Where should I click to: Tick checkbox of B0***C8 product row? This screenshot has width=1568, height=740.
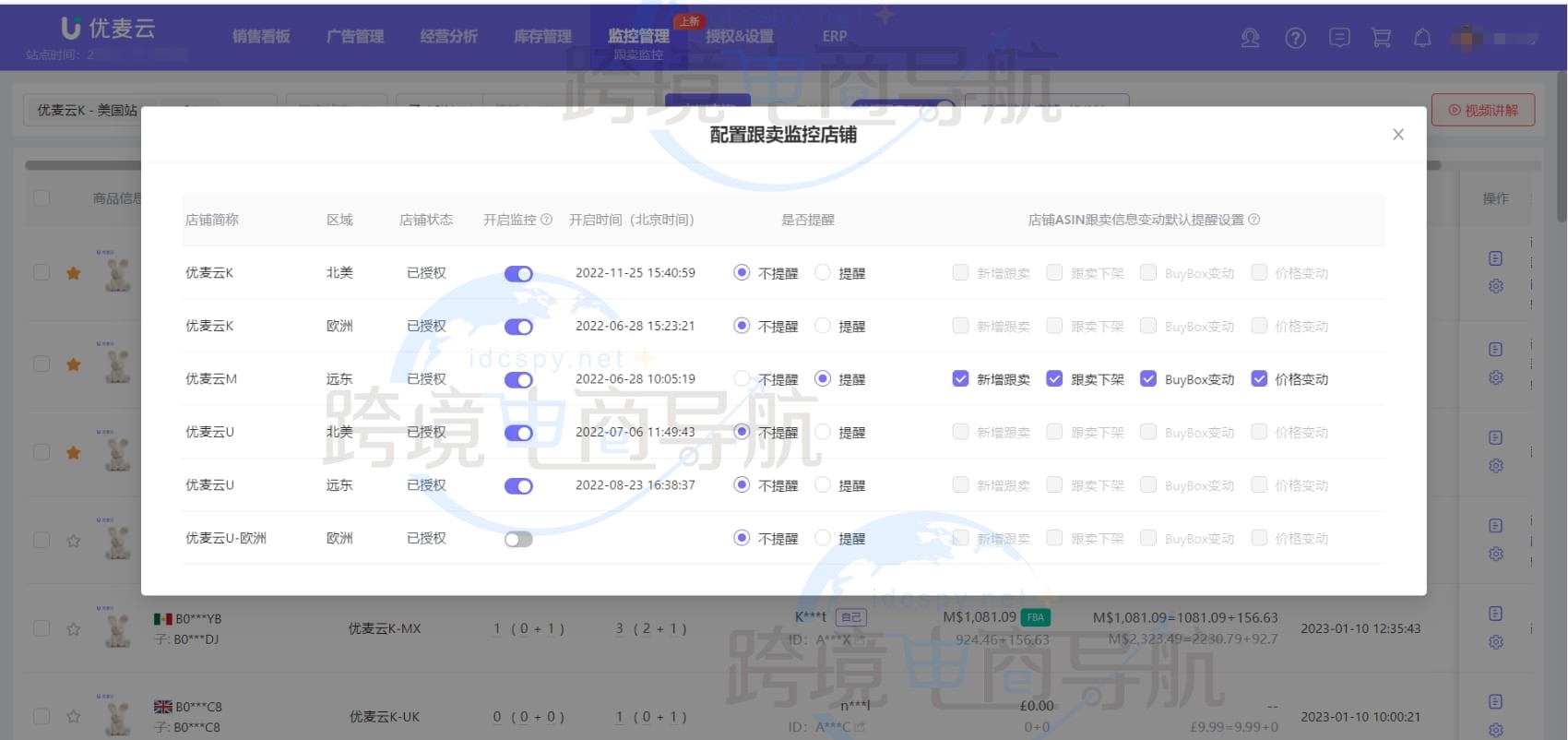(42, 716)
